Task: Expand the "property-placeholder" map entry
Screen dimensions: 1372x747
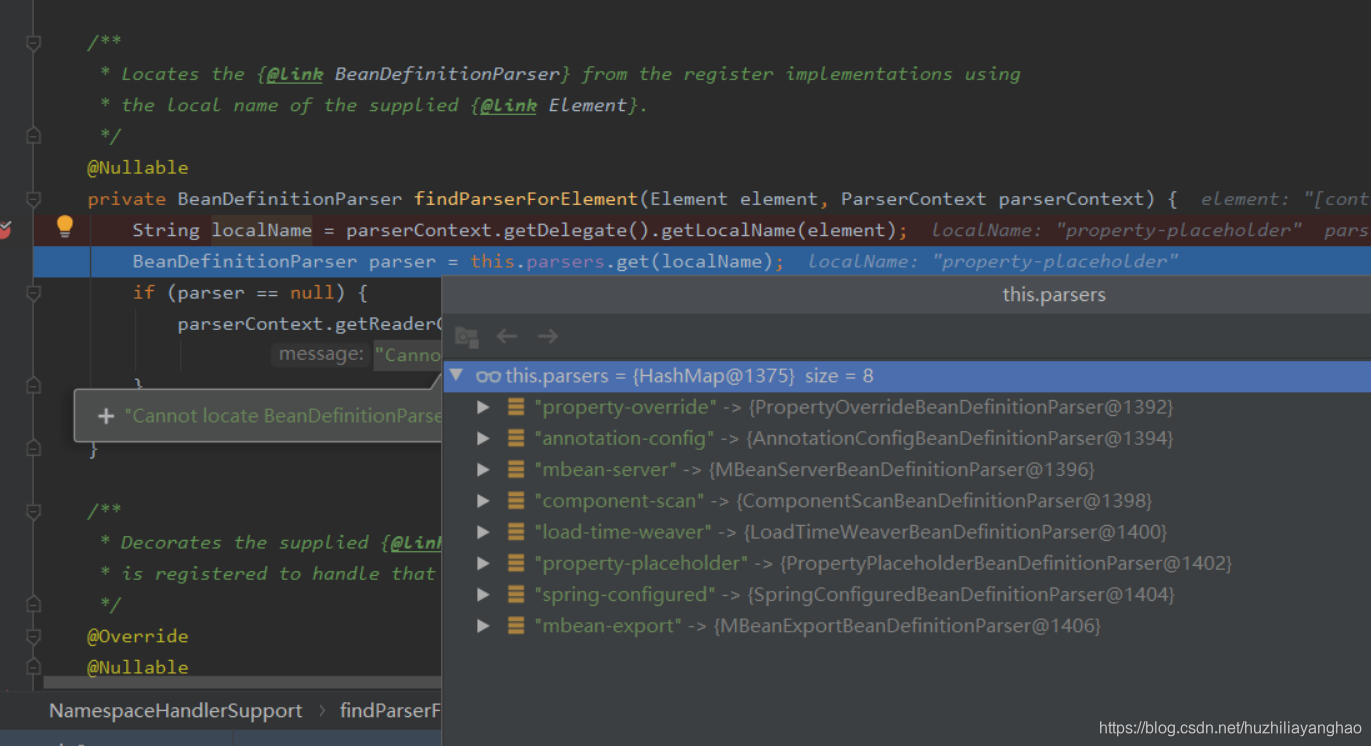Action: (x=483, y=563)
